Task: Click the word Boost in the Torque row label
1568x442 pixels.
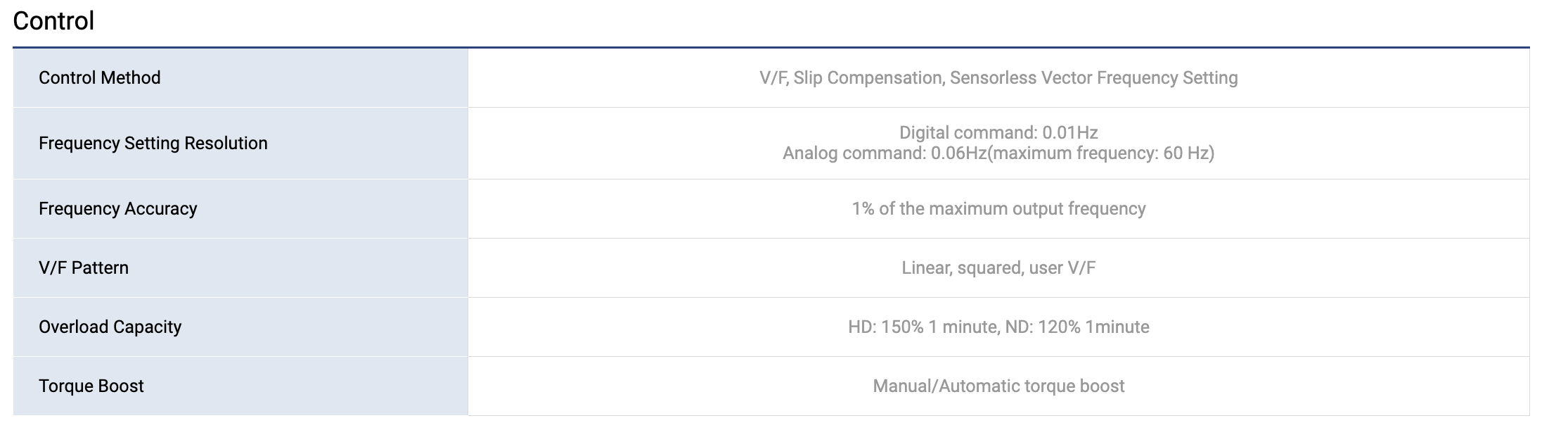Action: tap(120, 386)
